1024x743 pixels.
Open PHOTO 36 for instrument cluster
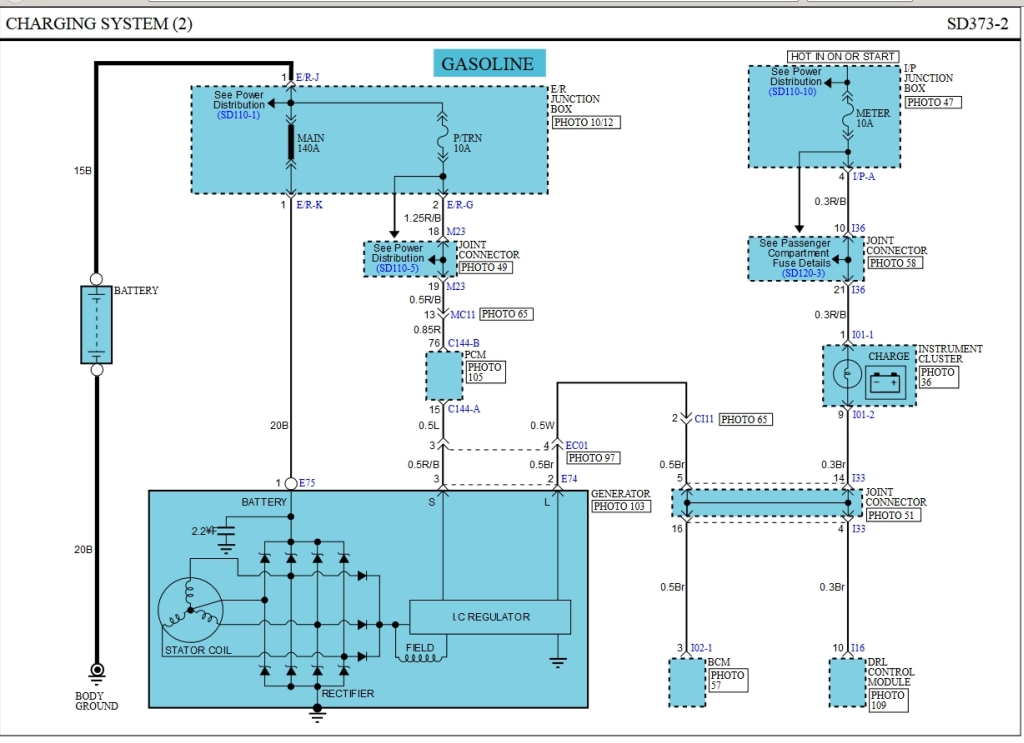pos(938,377)
